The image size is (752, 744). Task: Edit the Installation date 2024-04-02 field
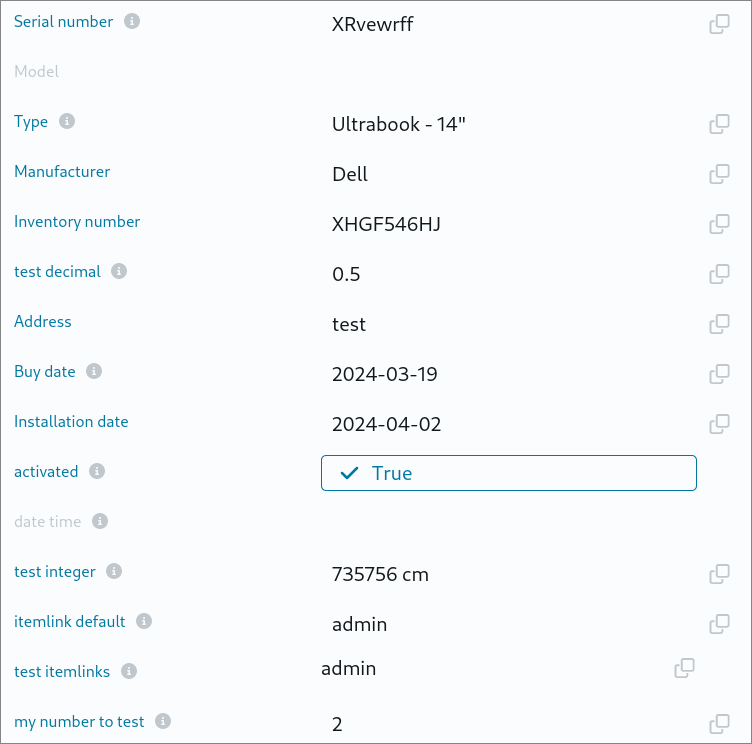[386, 424]
